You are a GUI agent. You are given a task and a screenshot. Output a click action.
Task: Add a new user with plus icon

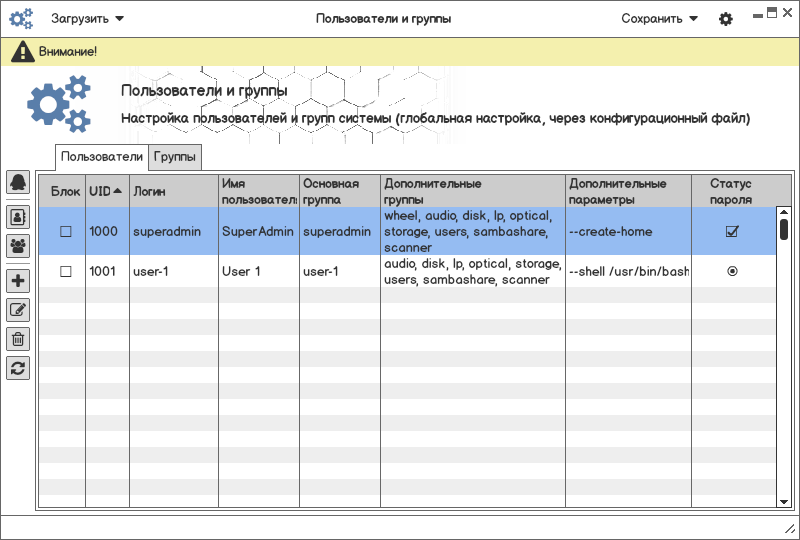(x=18, y=281)
